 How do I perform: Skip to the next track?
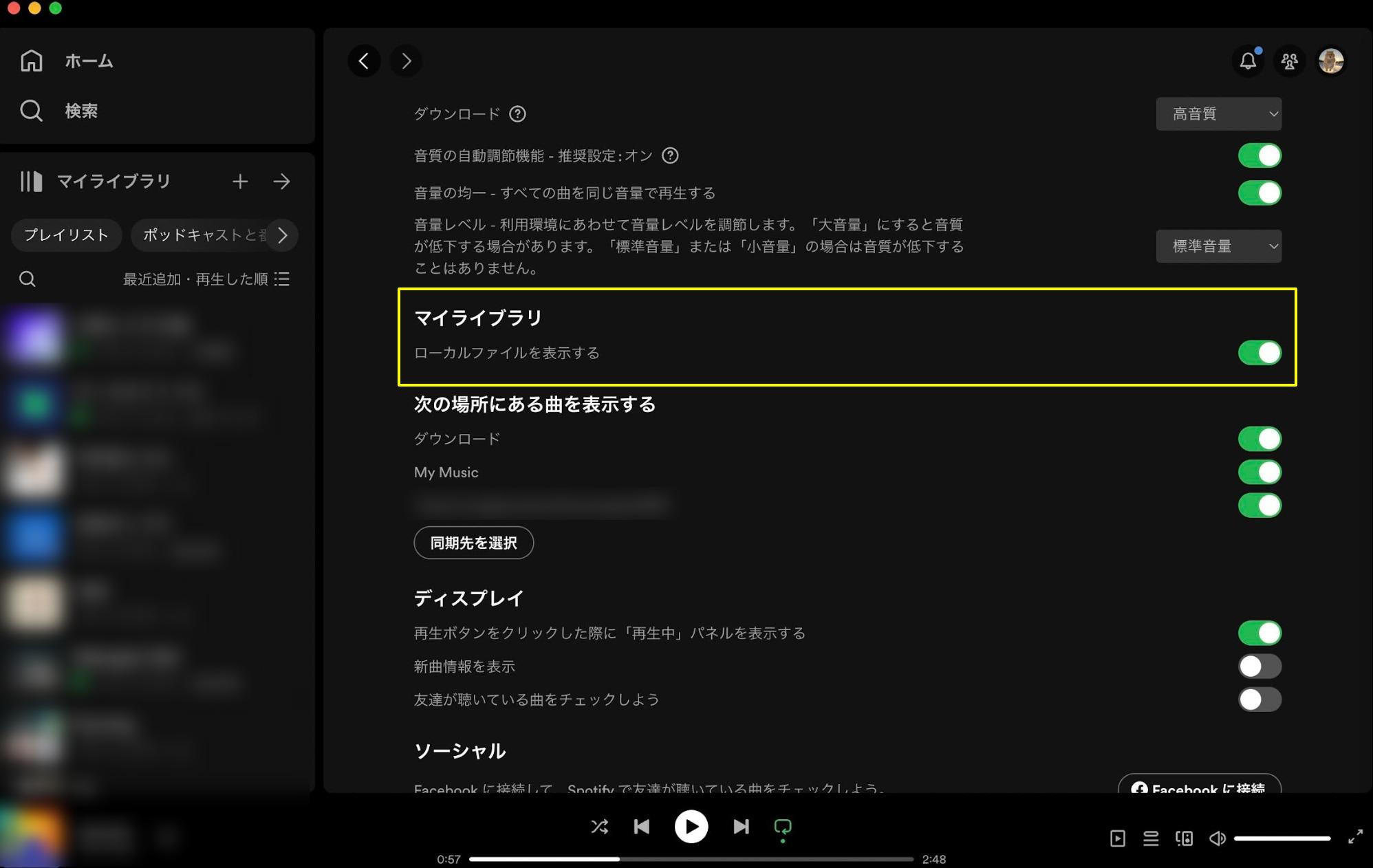(x=741, y=827)
